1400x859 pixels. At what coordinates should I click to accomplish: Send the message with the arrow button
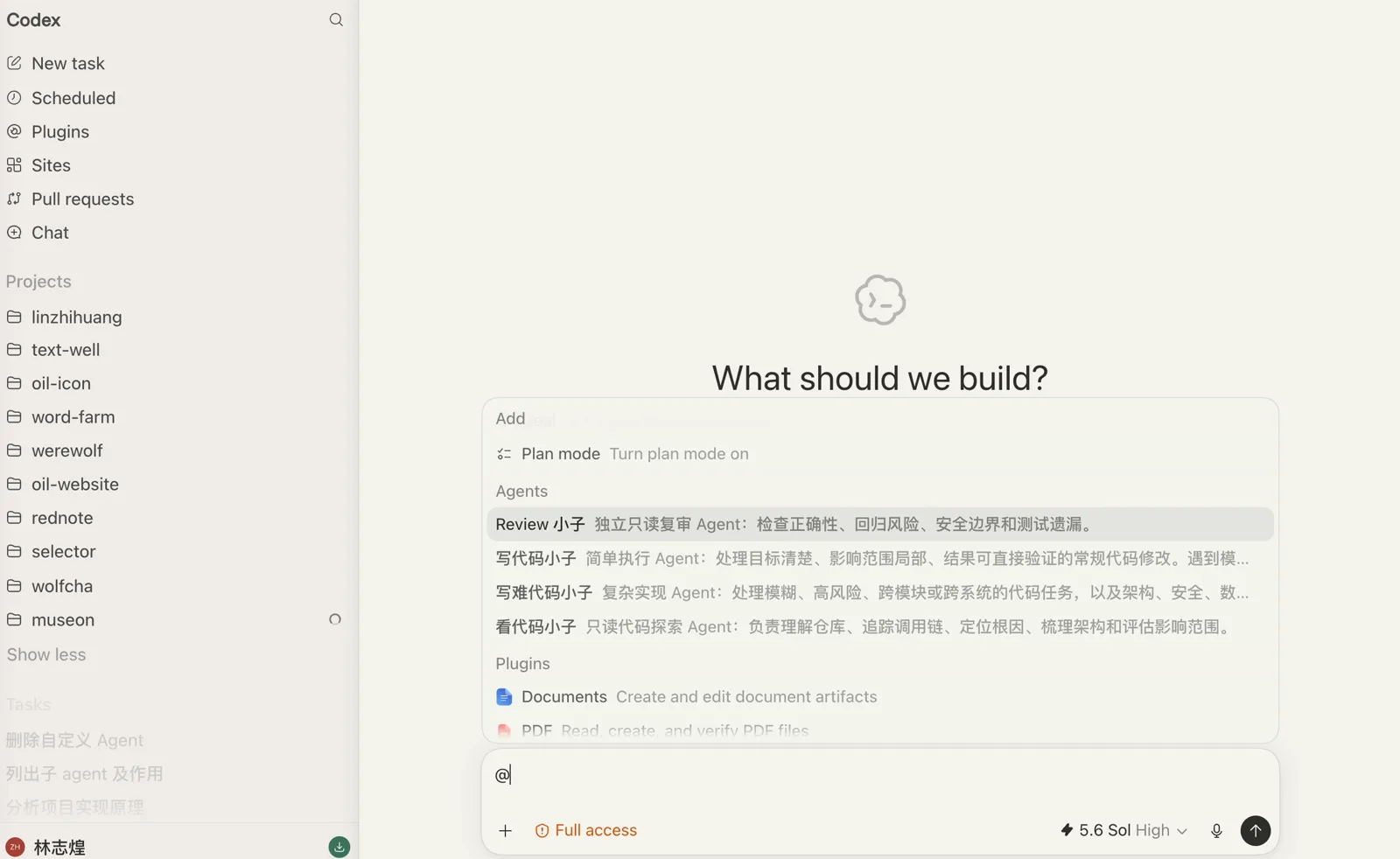pyautogui.click(x=1256, y=830)
